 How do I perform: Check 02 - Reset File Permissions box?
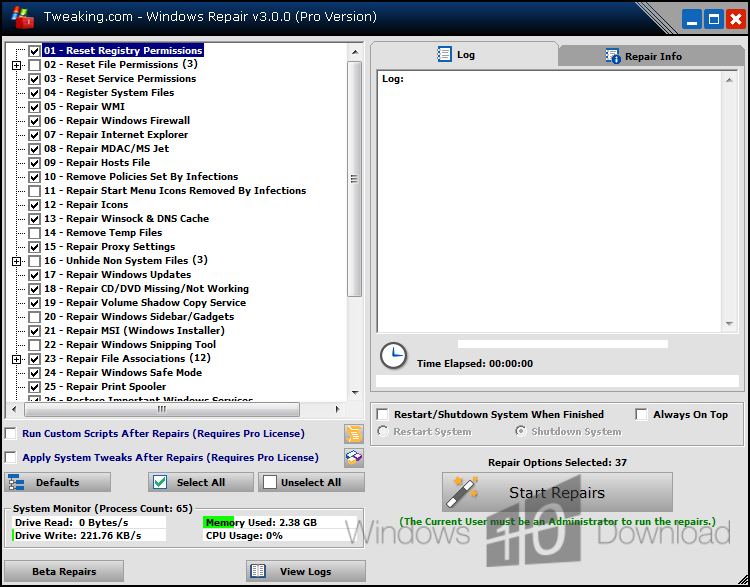tap(34, 65)
